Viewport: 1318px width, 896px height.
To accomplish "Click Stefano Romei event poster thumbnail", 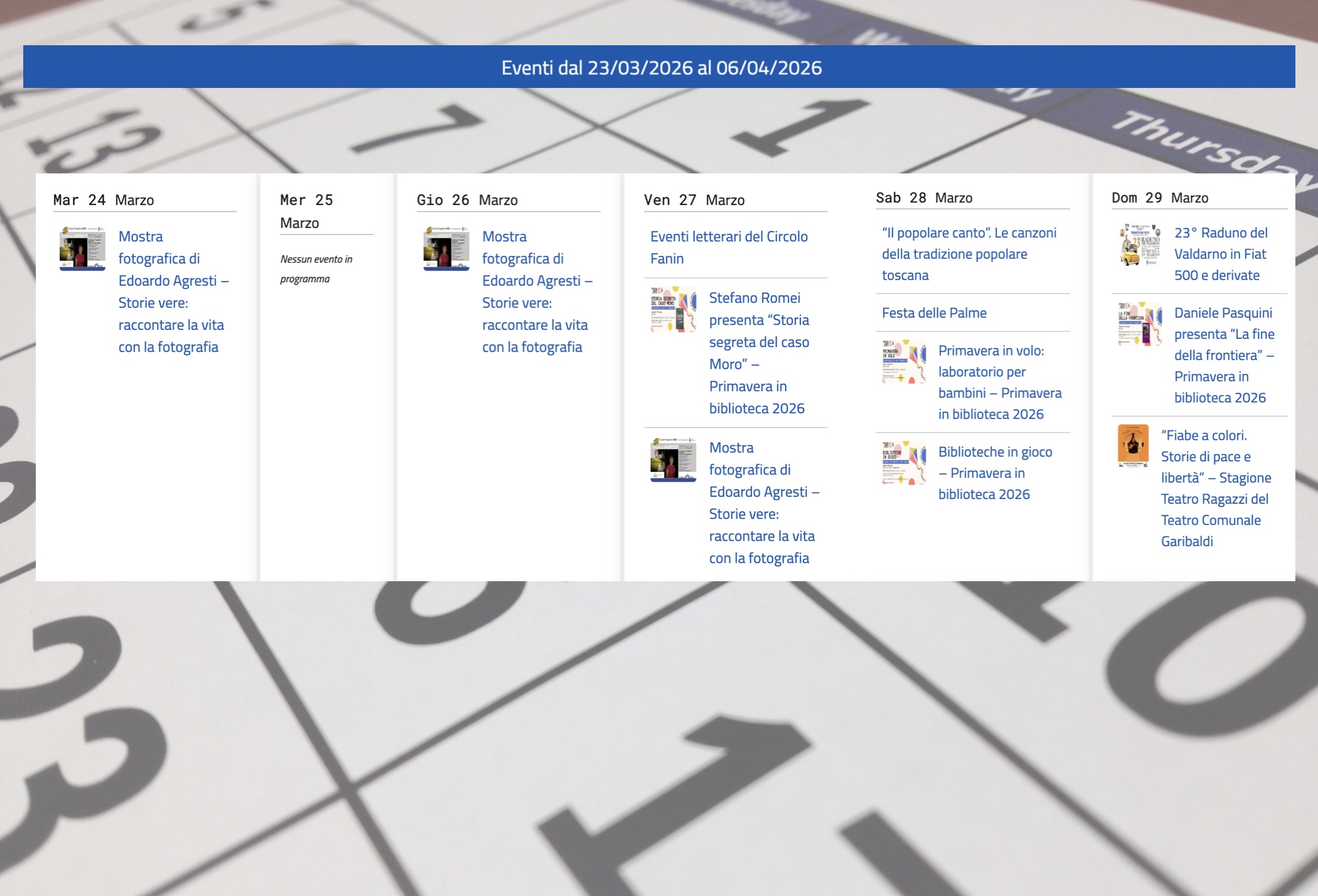I will [x=673, y=309].
